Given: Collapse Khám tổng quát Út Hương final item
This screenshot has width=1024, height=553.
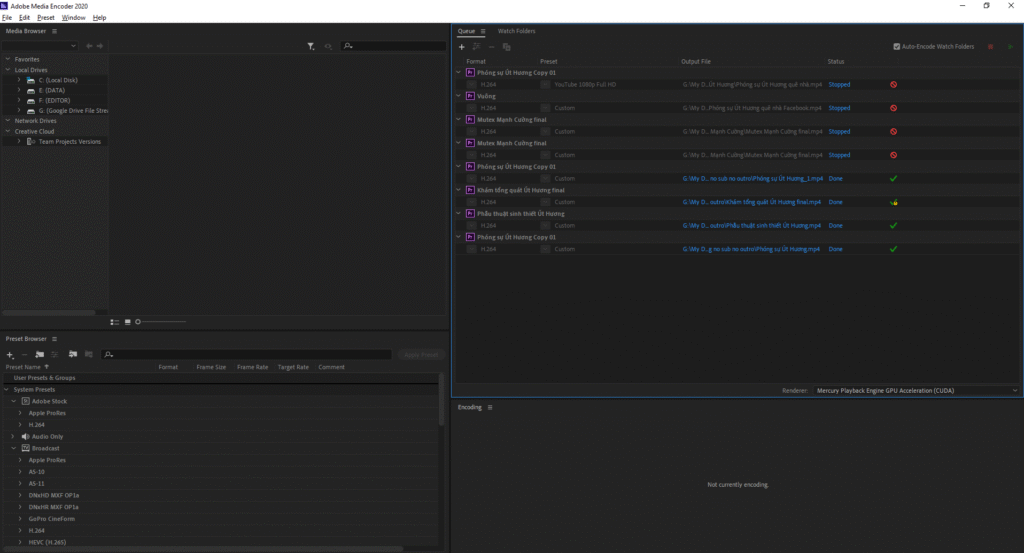Looking at the screenshot, I should [458, 190].
